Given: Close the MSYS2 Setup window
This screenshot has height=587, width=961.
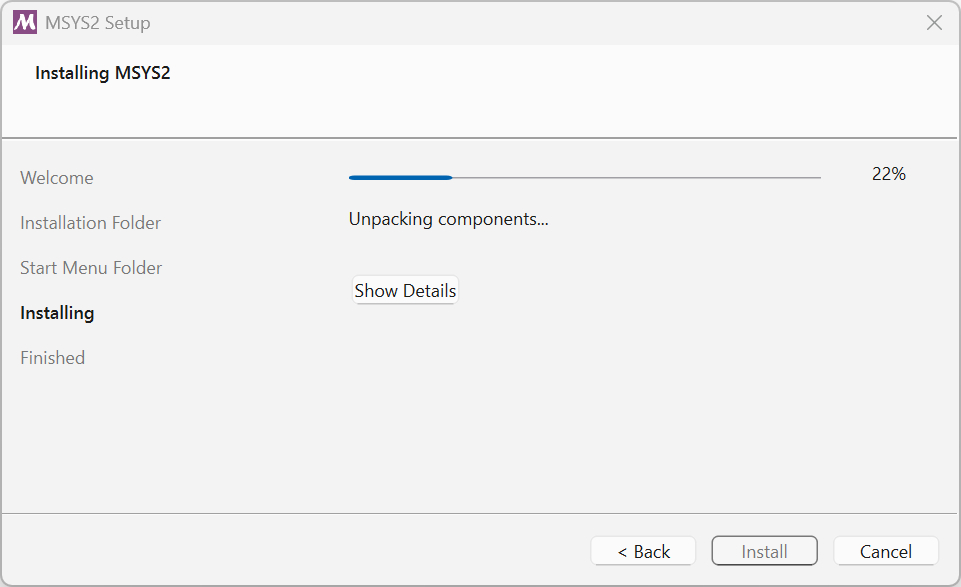Looking at the screenshot, I should click(934, 23).
